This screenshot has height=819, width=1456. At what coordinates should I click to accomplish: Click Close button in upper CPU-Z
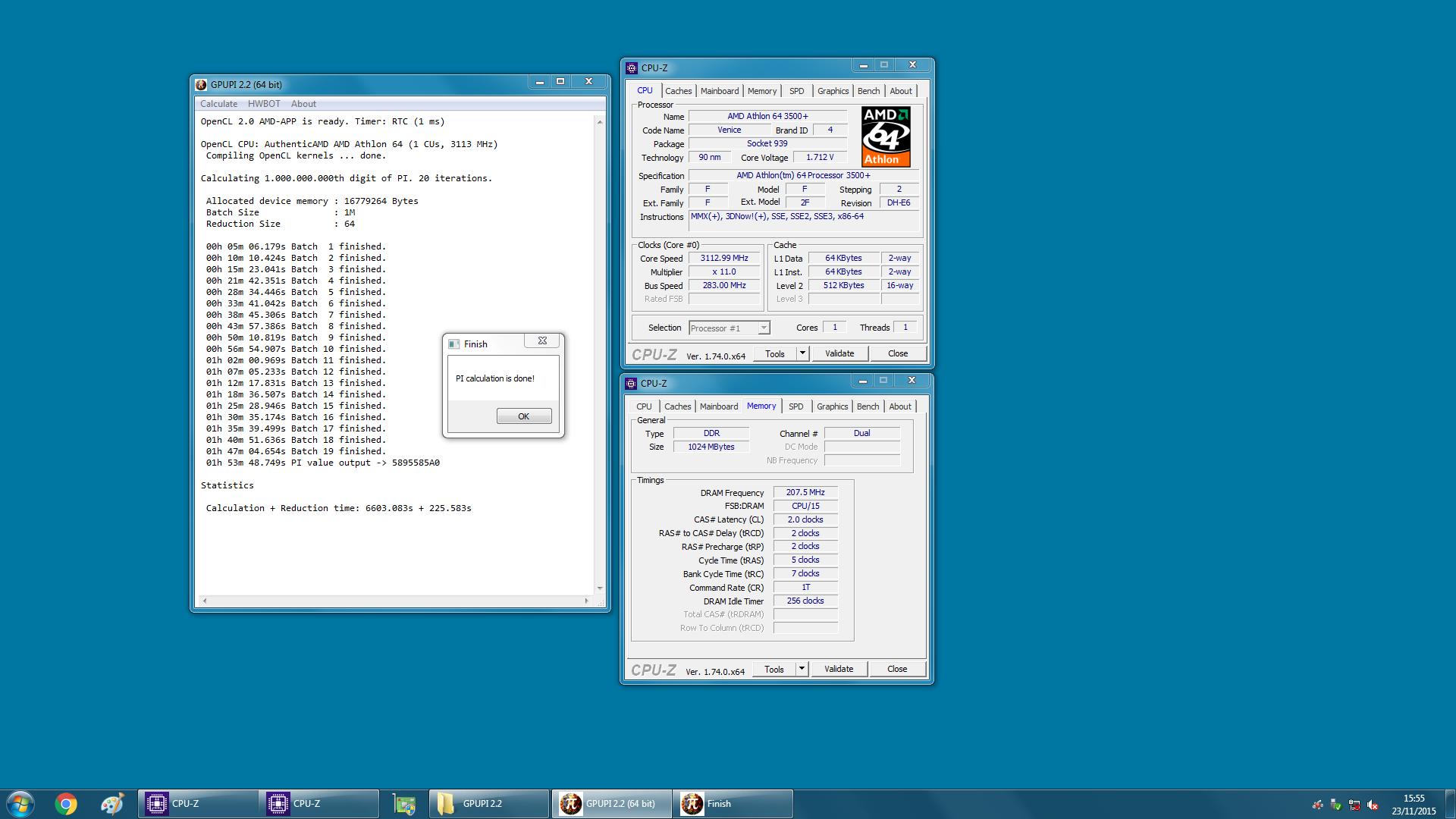[x=898, y=354]
